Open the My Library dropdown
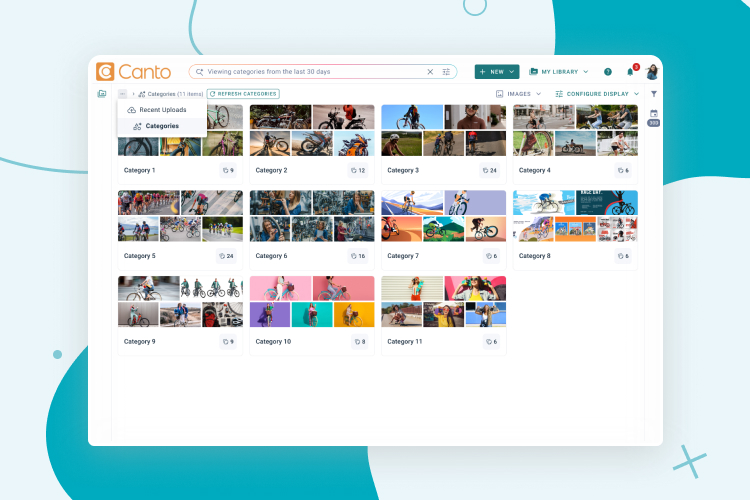Image resolution: width=750 pixels, height=500 pixels. 559,72
